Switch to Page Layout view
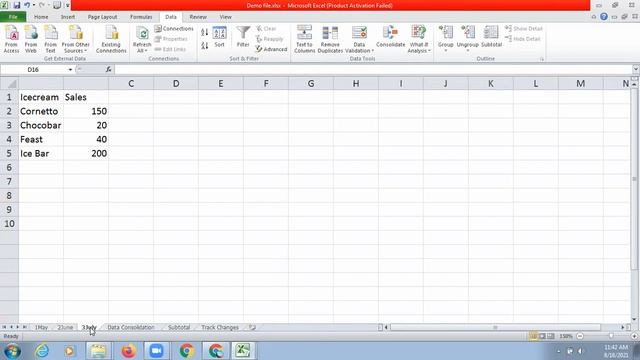640x360 pixels. 542,336
